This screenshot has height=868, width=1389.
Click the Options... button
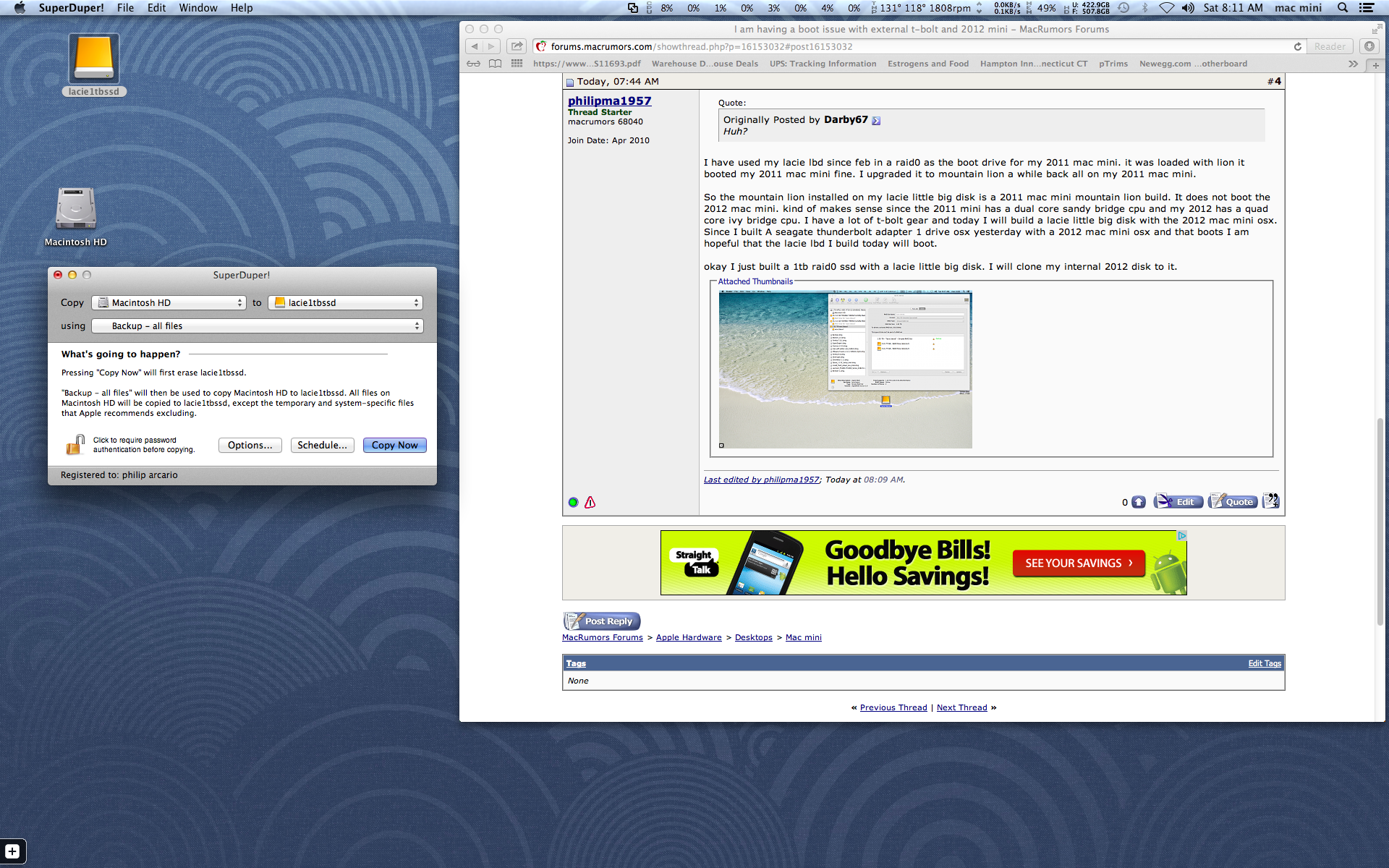tap(250, 446)
